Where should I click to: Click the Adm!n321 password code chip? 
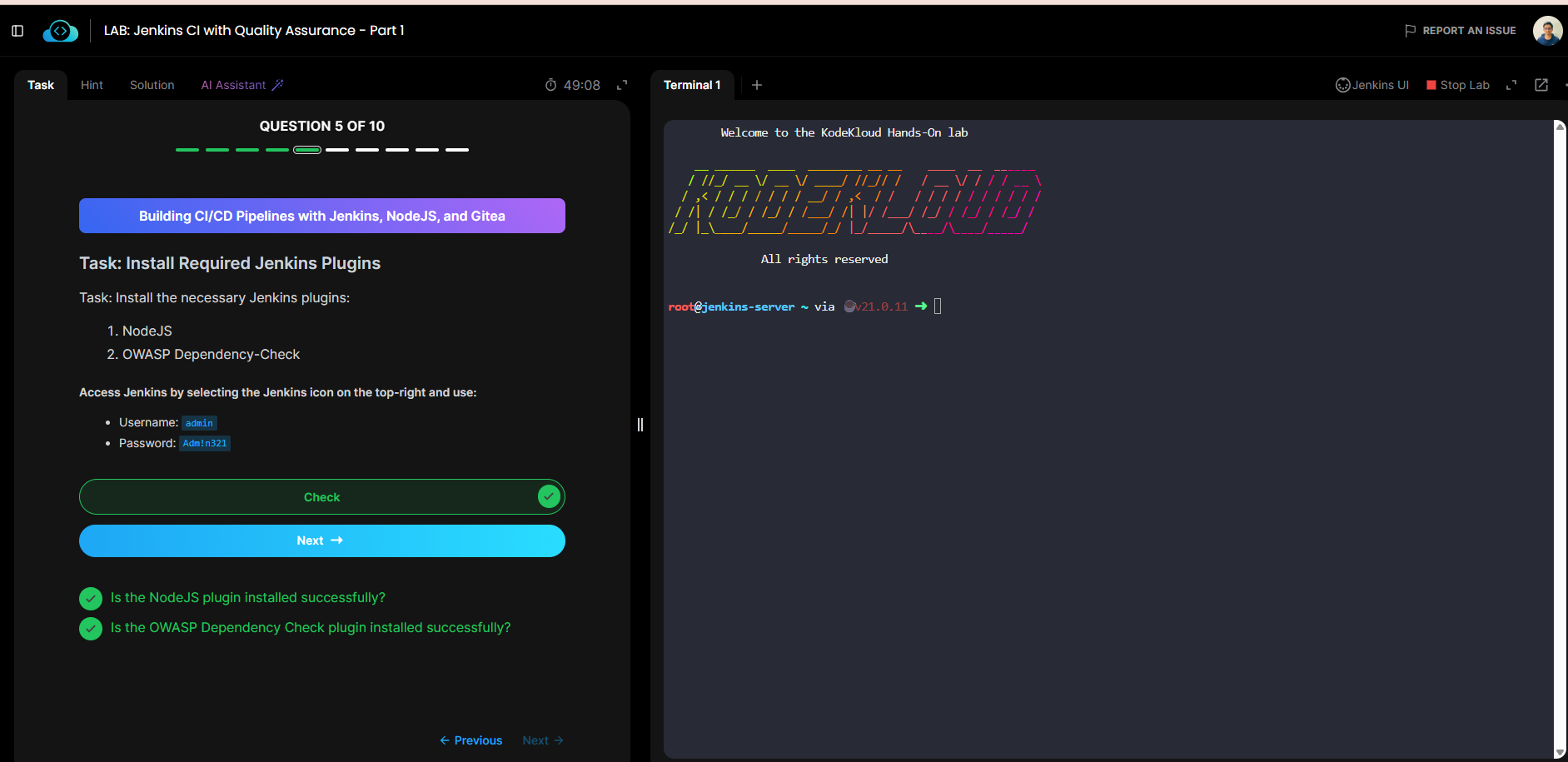tap(205, 443)
